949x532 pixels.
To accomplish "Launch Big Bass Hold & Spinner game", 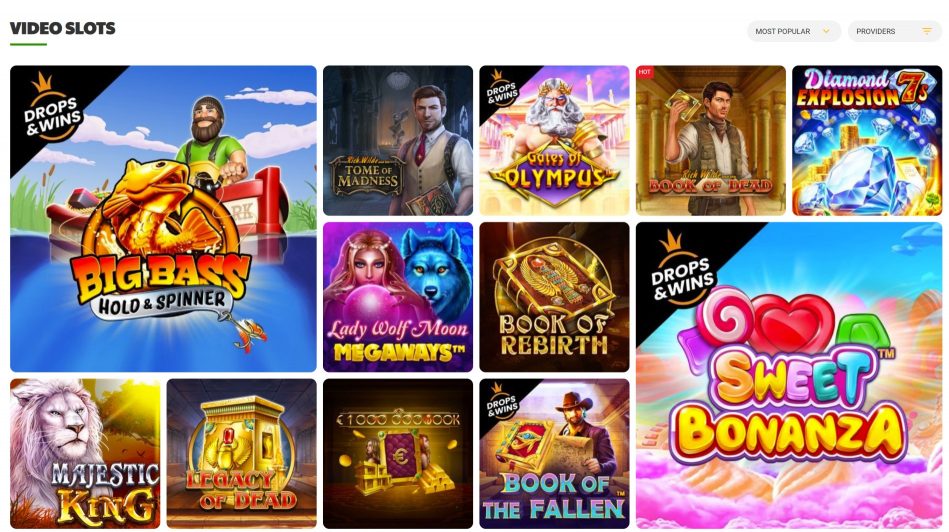I will pyautogui.click(x=163, y=218).
